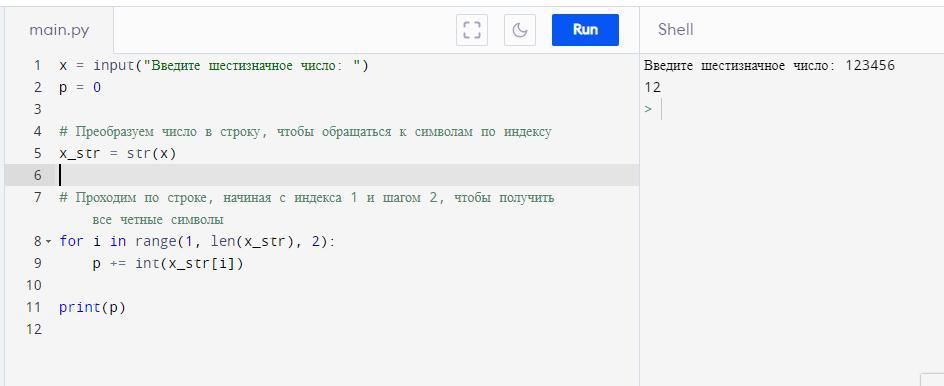Switch to dark theme moon icon
The width and height of the screenshot is (944, 386).
(x=520, y=30)
